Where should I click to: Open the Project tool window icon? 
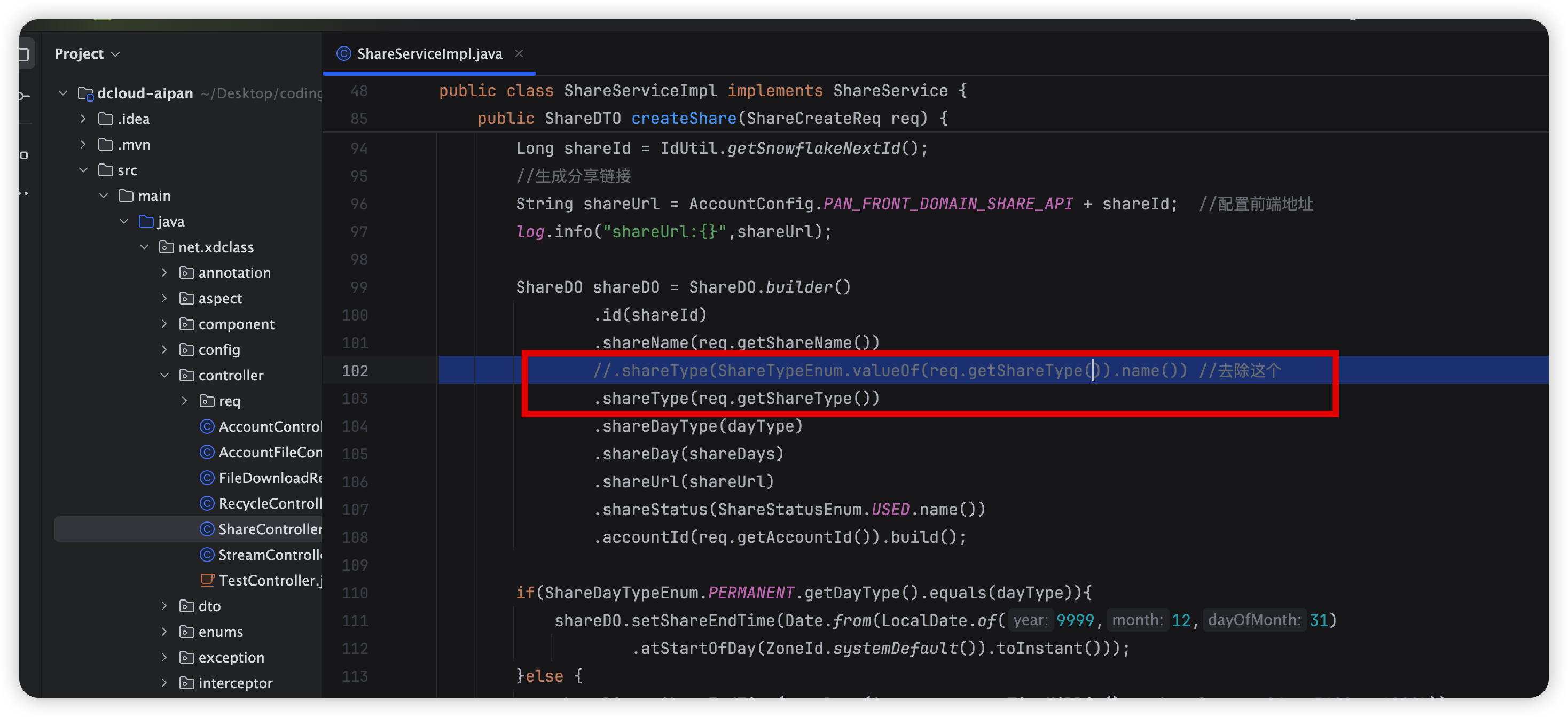25,54
